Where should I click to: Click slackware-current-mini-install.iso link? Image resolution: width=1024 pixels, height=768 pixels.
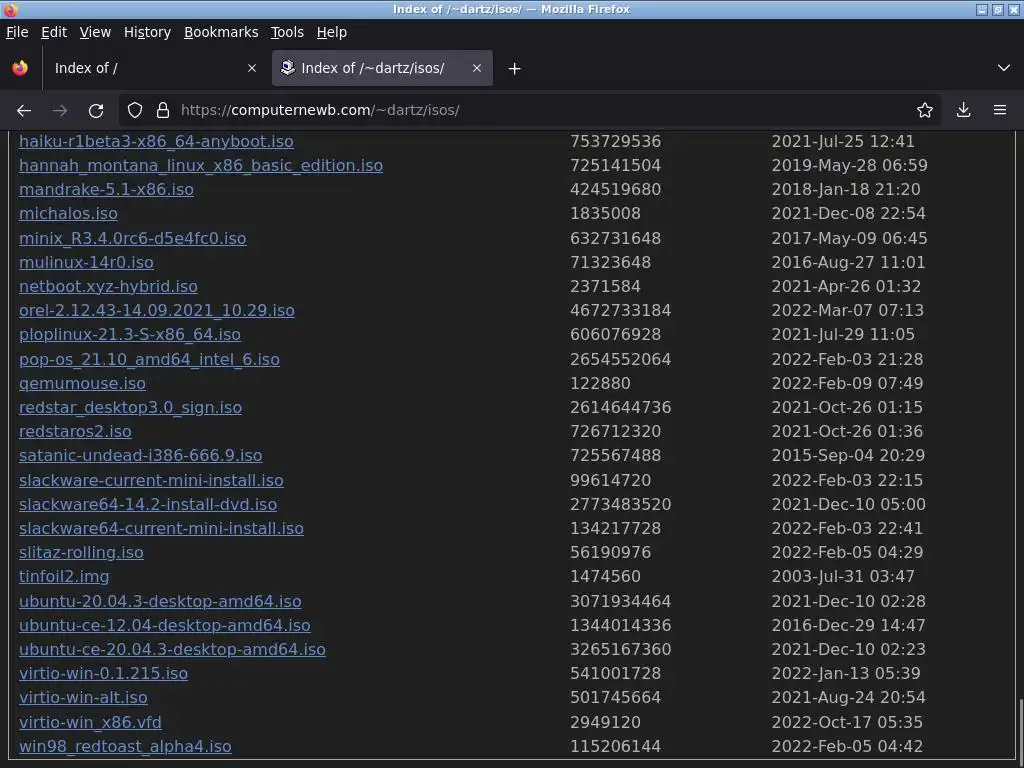[152, 481]
